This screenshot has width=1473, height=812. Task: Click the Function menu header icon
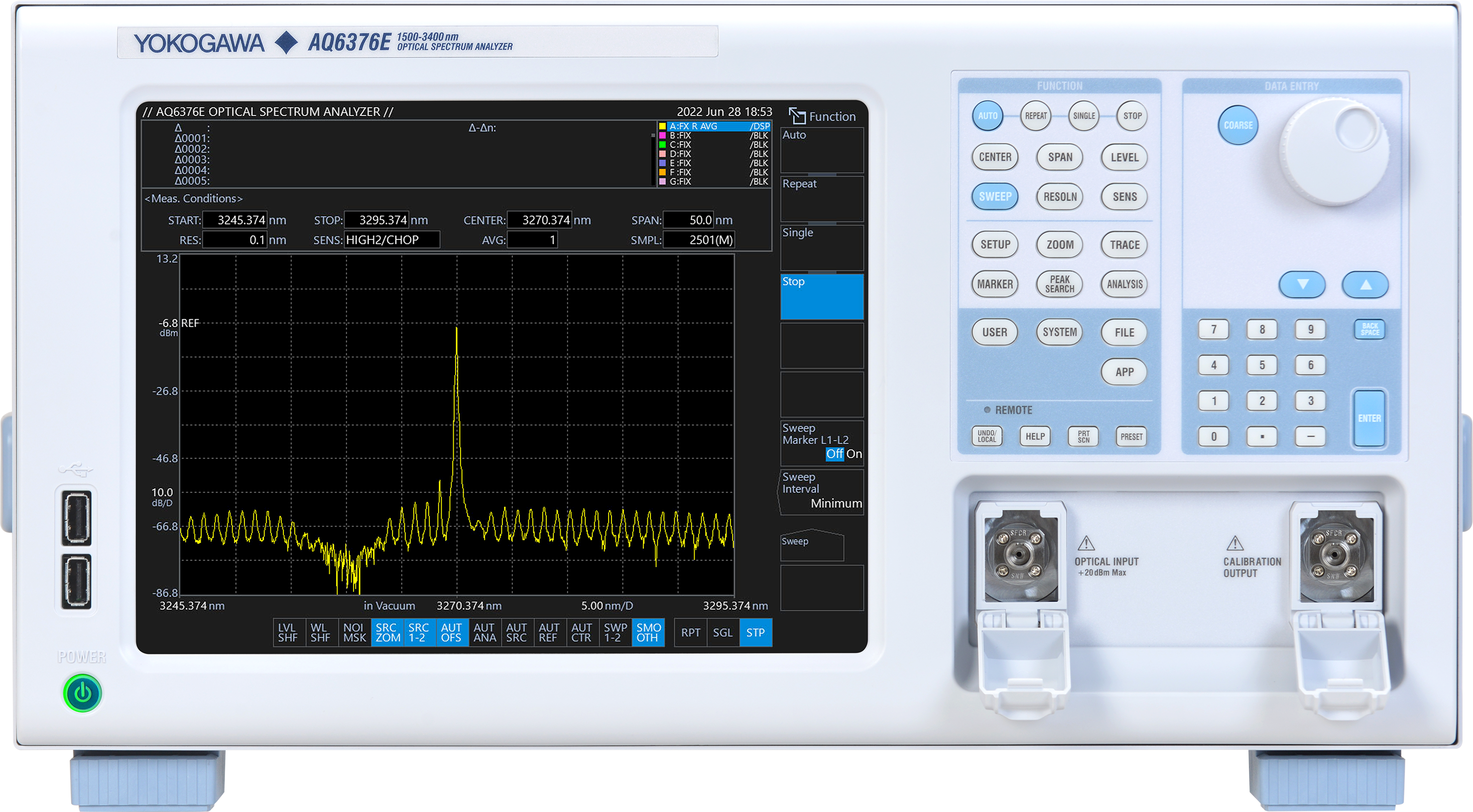[x=797, y=116]
